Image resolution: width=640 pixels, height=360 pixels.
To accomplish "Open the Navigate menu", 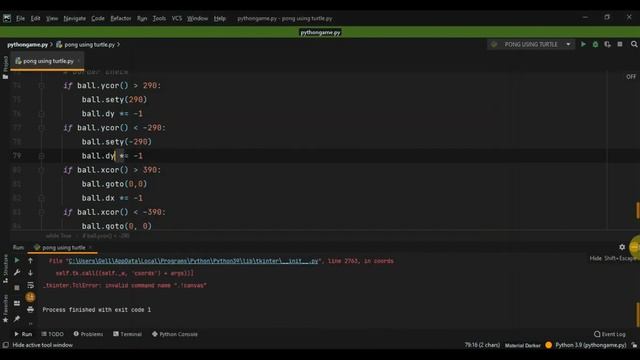I will [x=75, y=18].
